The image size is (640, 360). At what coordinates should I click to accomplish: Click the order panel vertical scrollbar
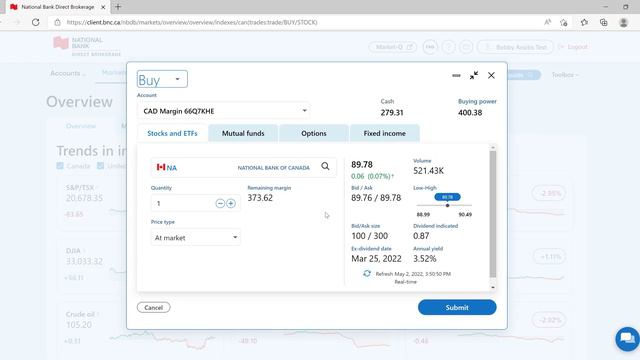point(493,214)
